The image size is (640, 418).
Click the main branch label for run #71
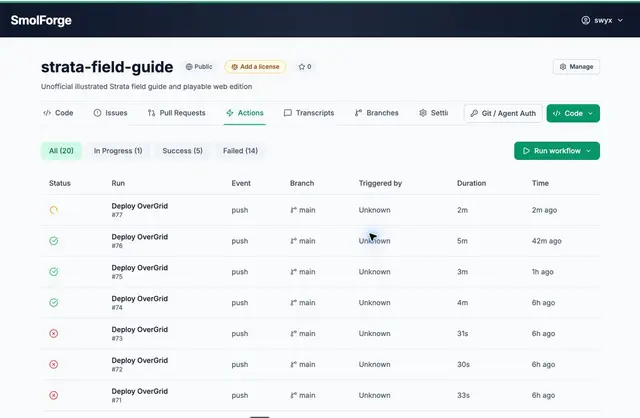pyautogui.click(x=303, y=396)
